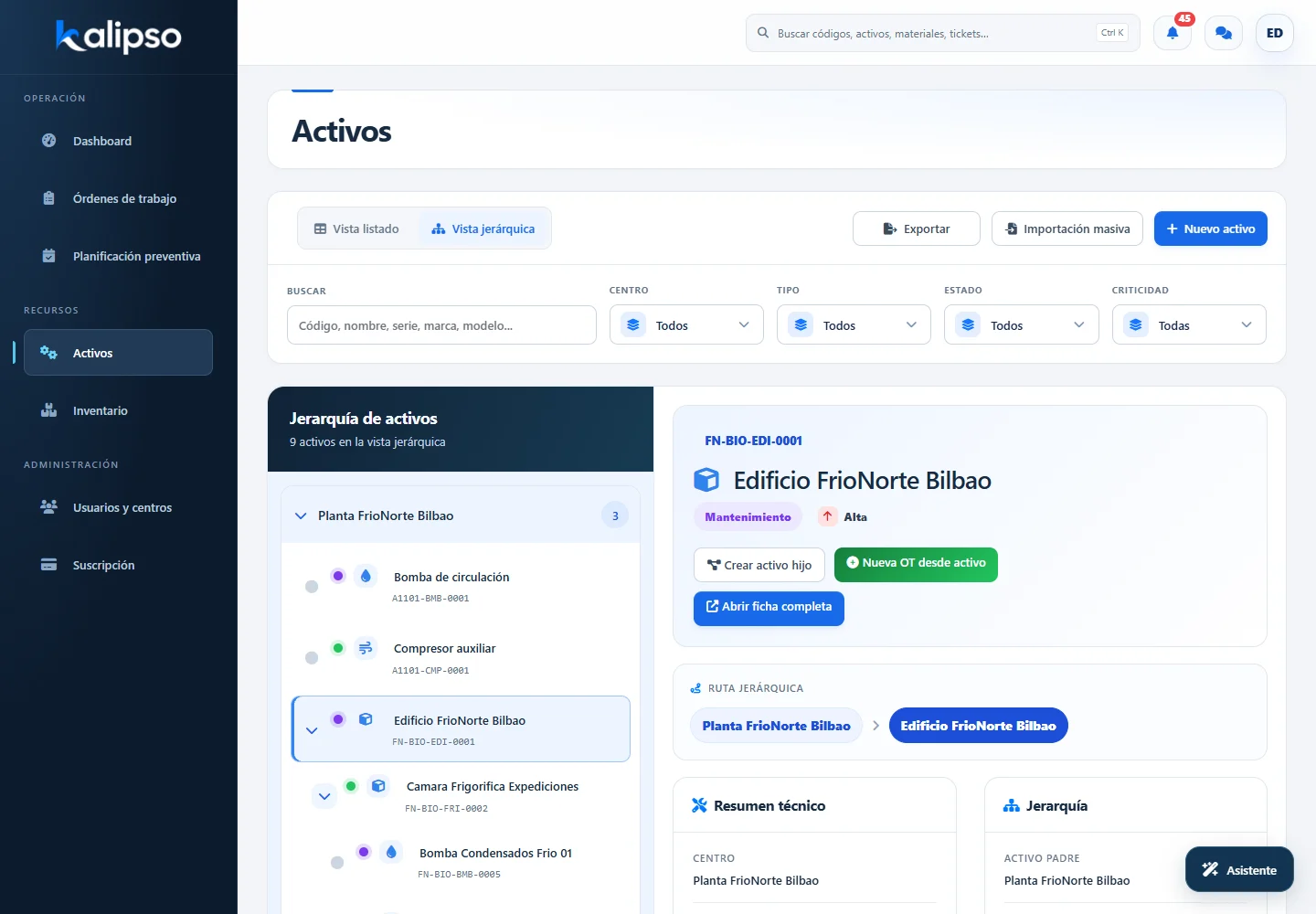Open the chat messages icon
The width and height of the screenshot is (1316, 914).
(1223, 33)
